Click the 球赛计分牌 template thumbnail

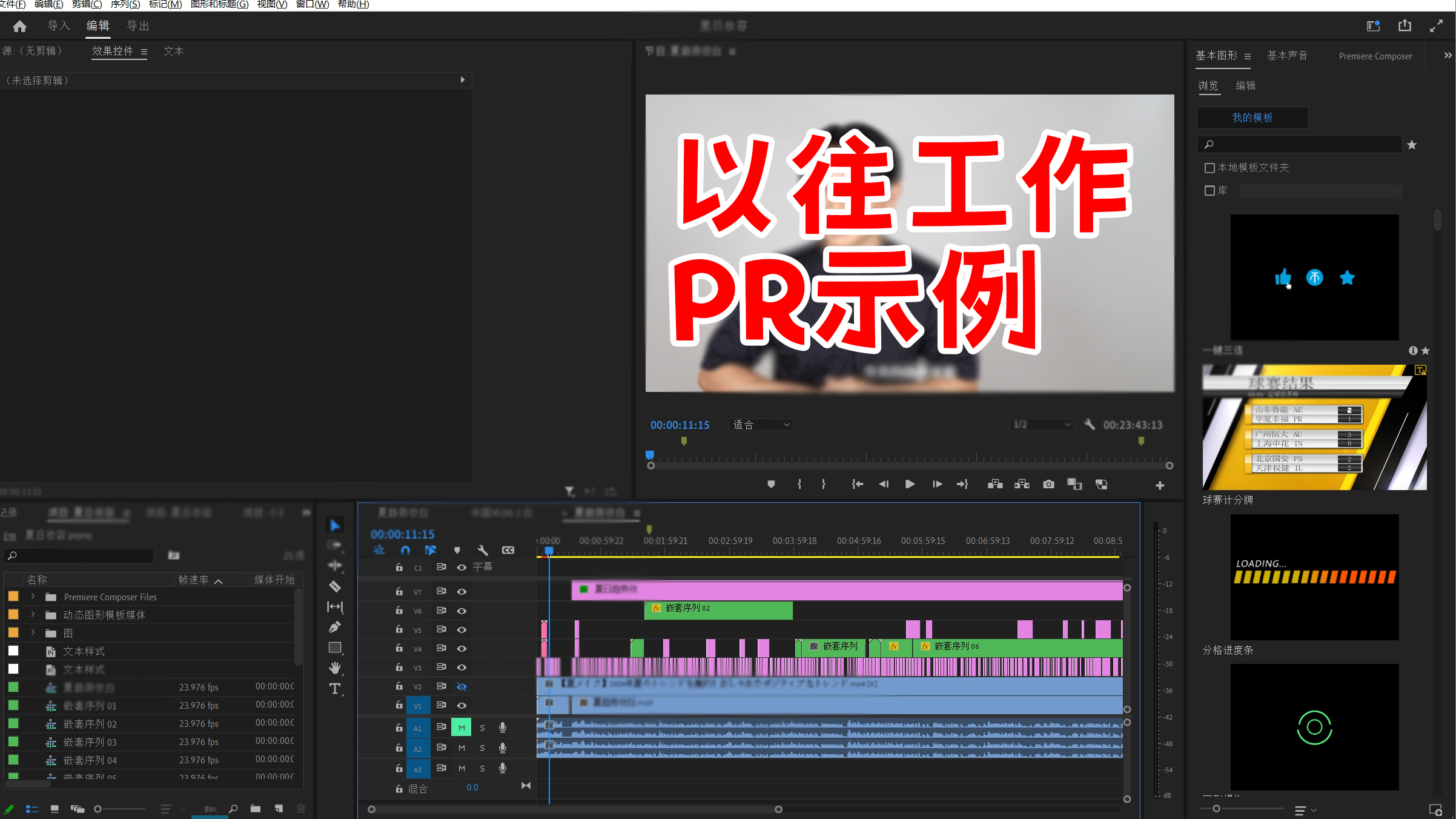point(1314,427)
